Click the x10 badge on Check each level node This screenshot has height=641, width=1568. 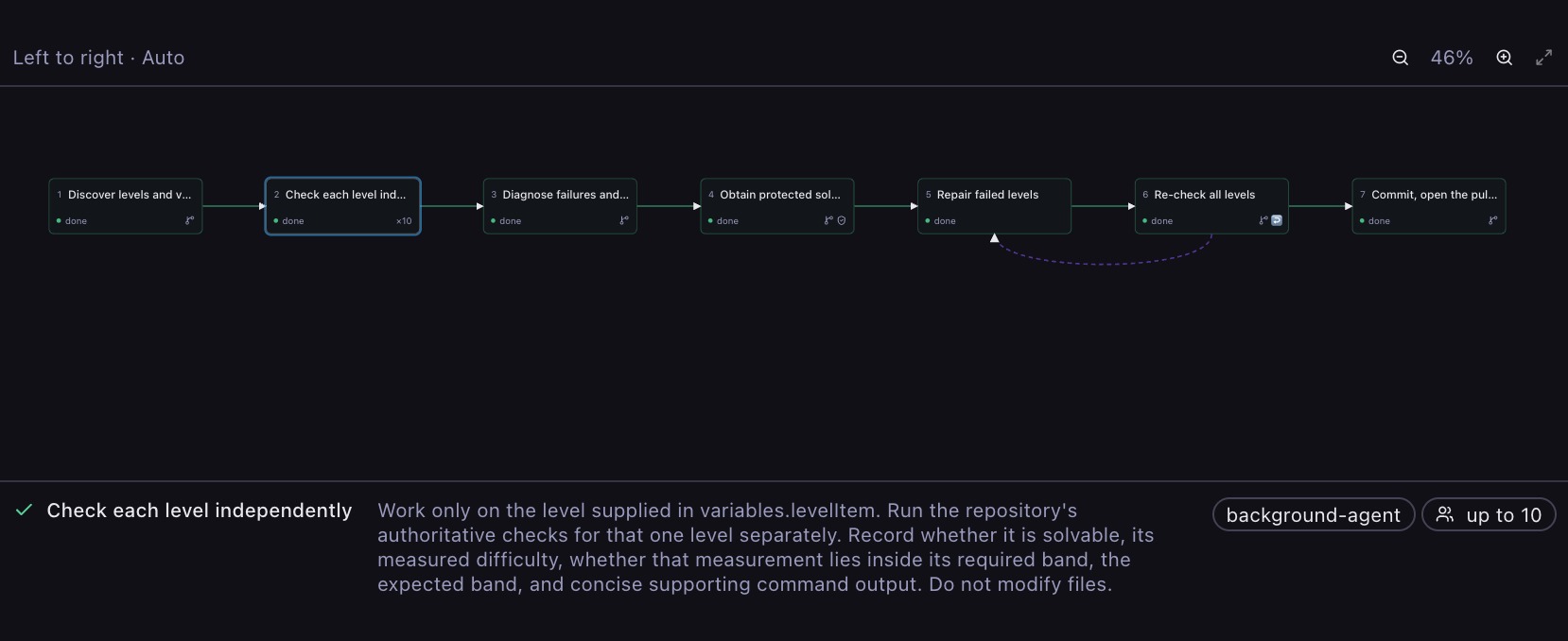[404, 221]
